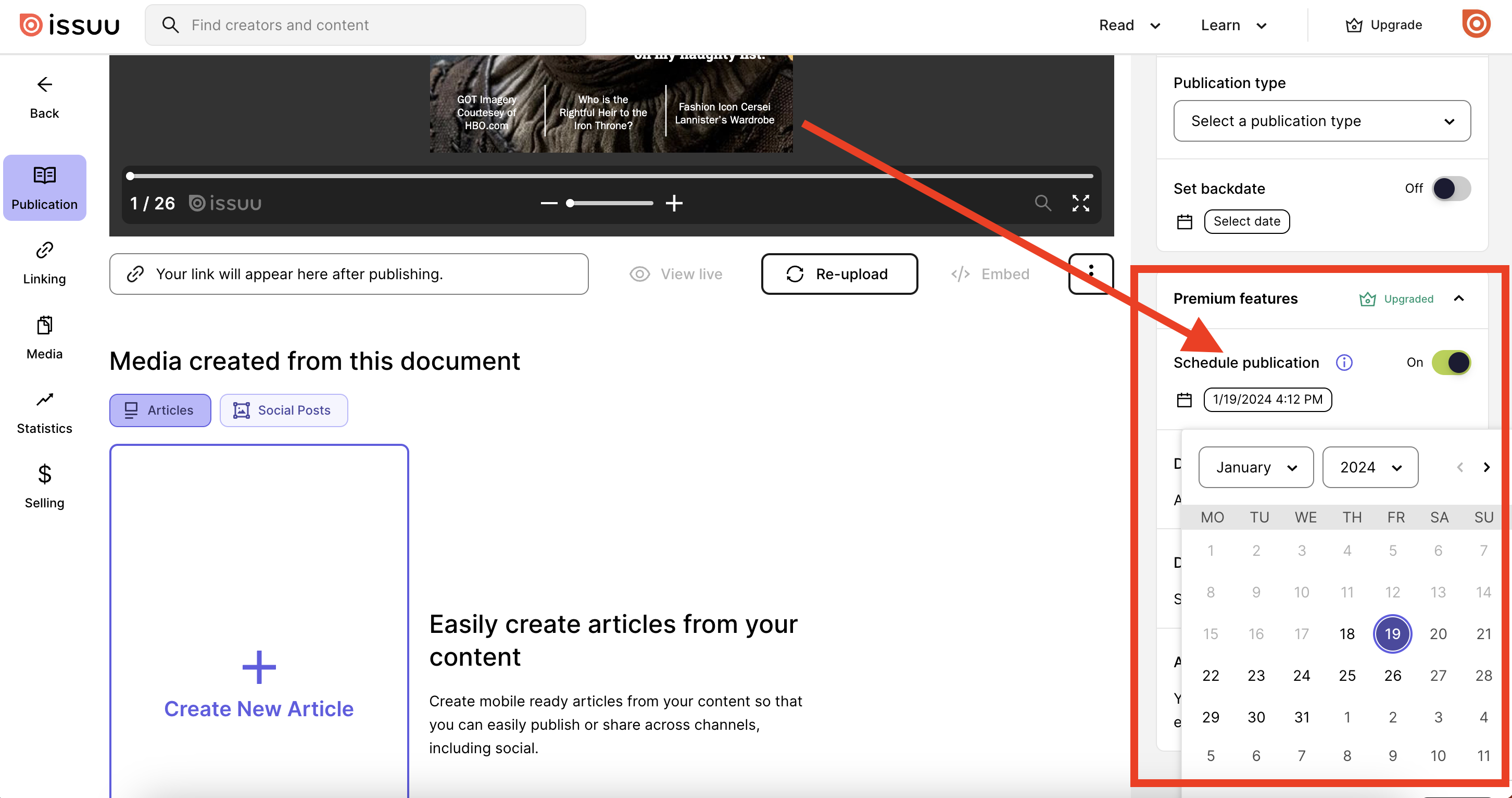Select January 24 in the calendar
Image resolution: width=1512 pixels, height=798 pixels.
(1302, 676)
